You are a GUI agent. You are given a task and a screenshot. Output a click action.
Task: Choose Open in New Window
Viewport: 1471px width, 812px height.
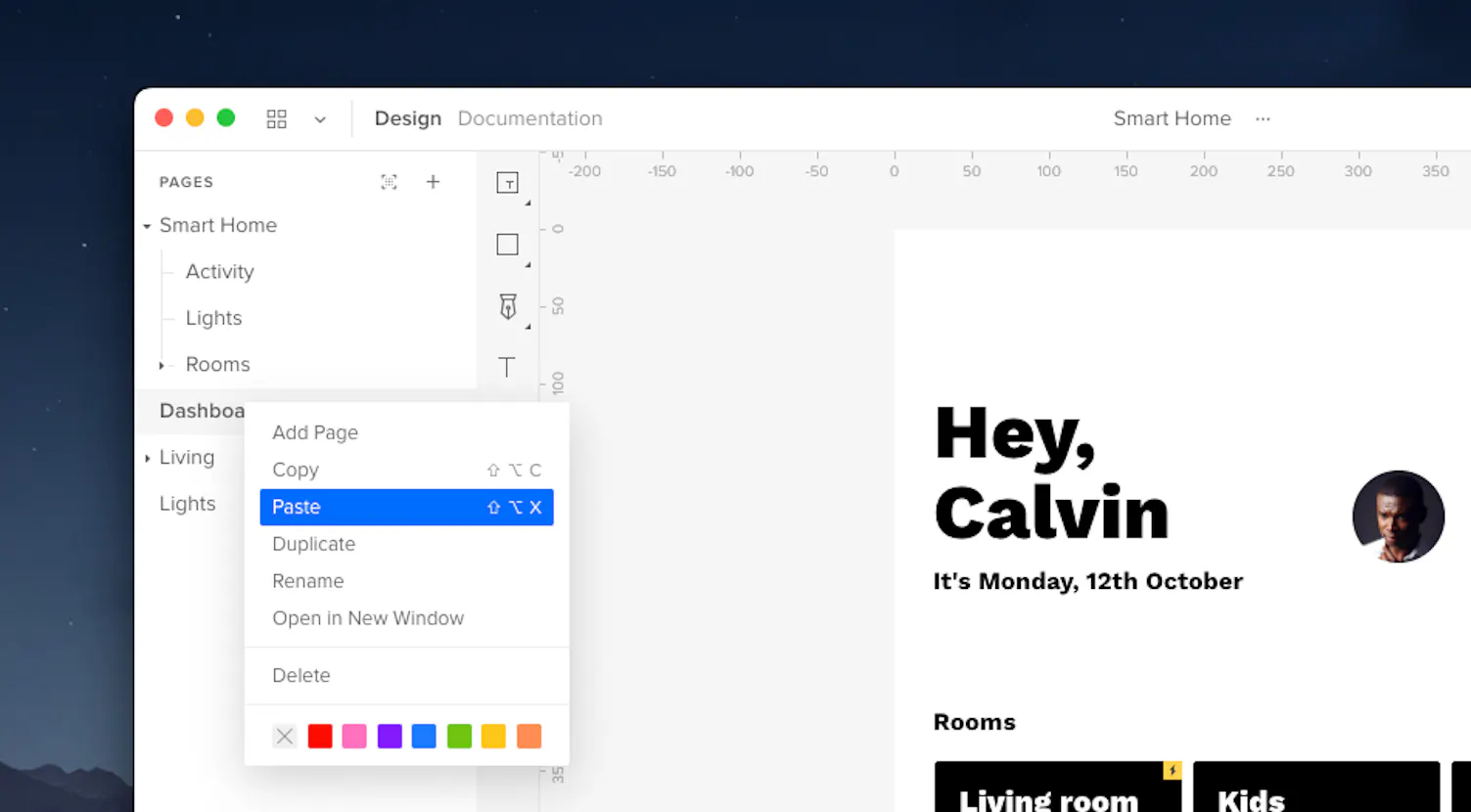point(406,618)
